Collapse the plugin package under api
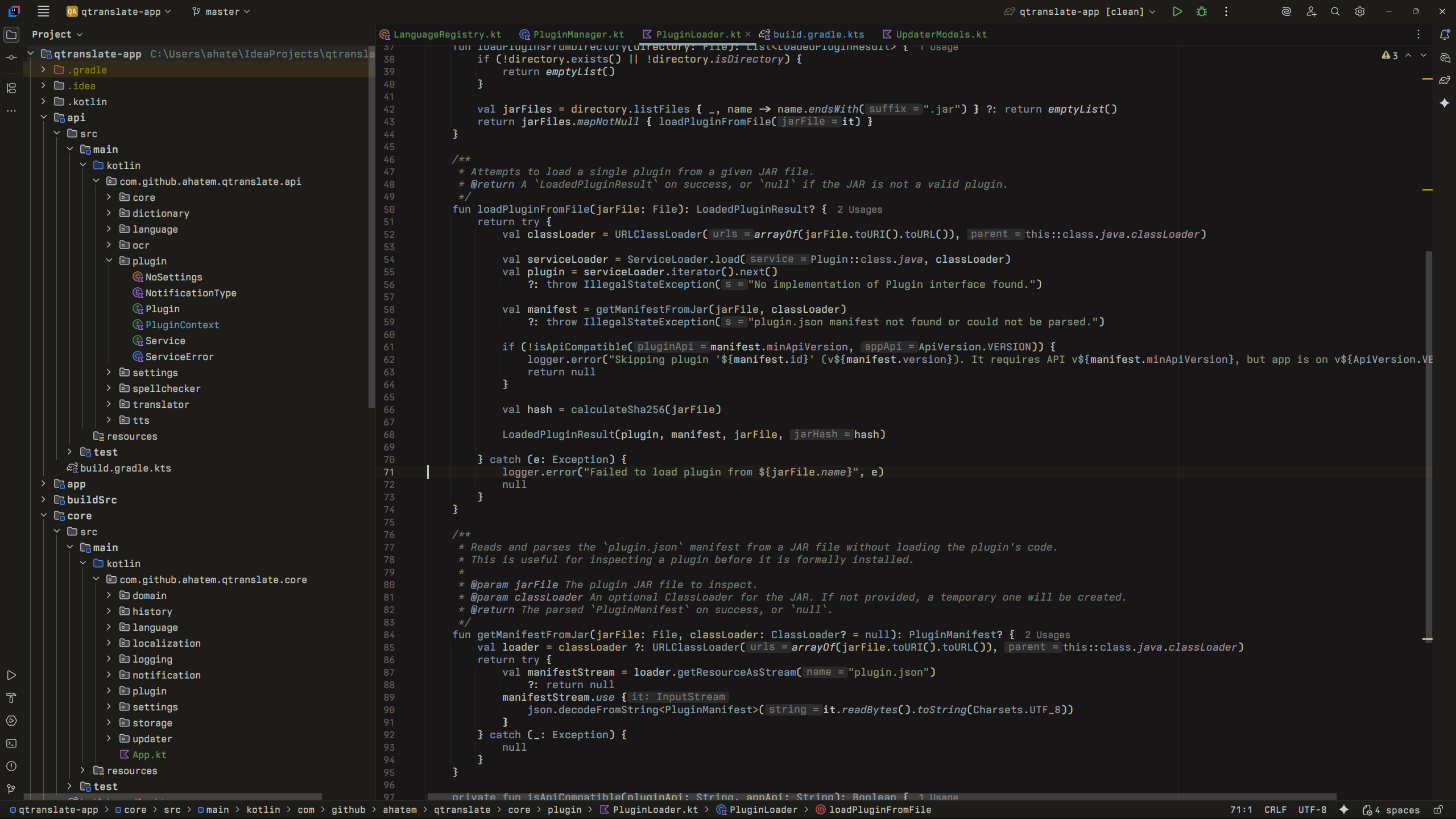Screen dimensions: 1456x819 pos(109,261)
